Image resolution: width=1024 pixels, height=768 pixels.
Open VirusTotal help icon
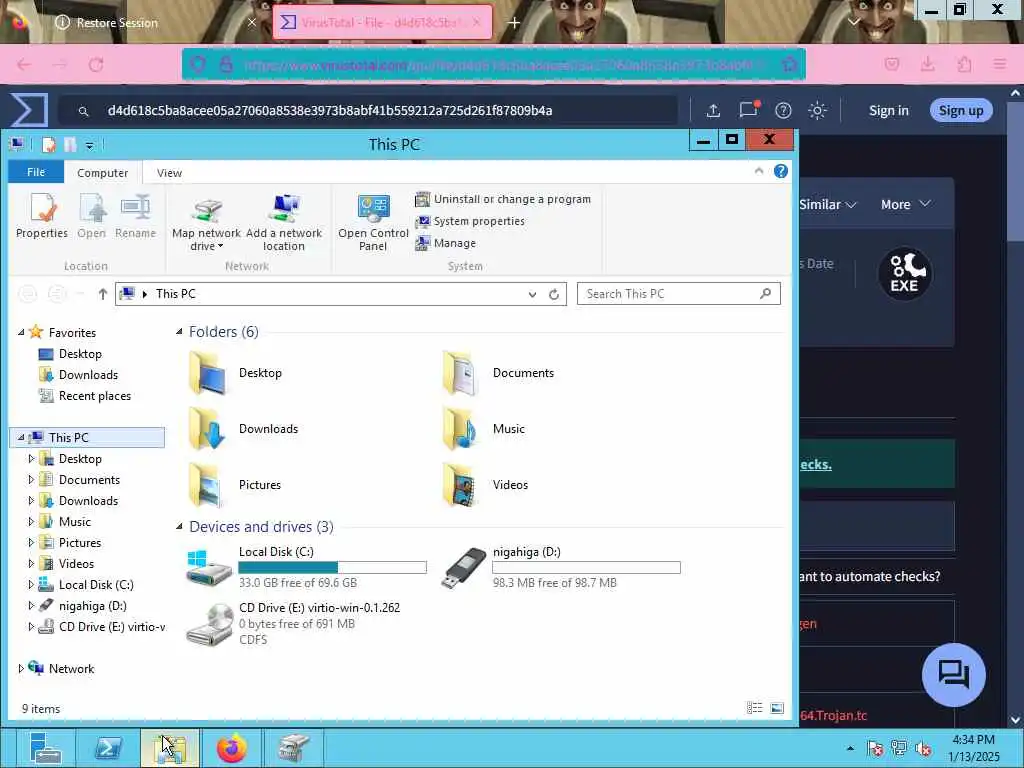pyautogui.click(x=783, y=110)
